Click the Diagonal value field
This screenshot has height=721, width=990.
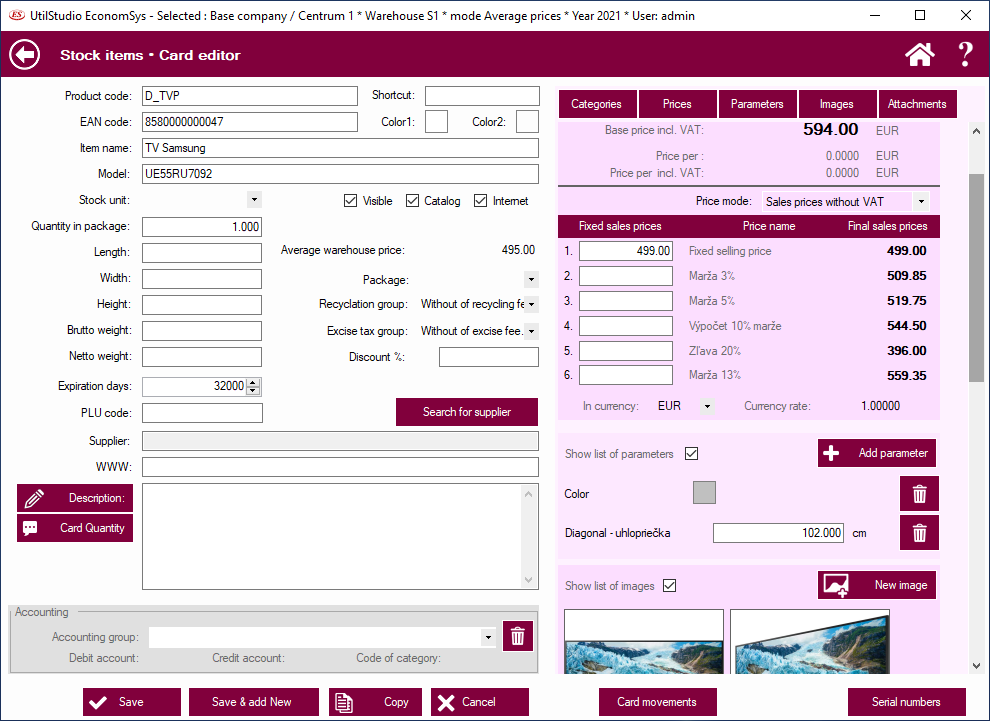778,533
